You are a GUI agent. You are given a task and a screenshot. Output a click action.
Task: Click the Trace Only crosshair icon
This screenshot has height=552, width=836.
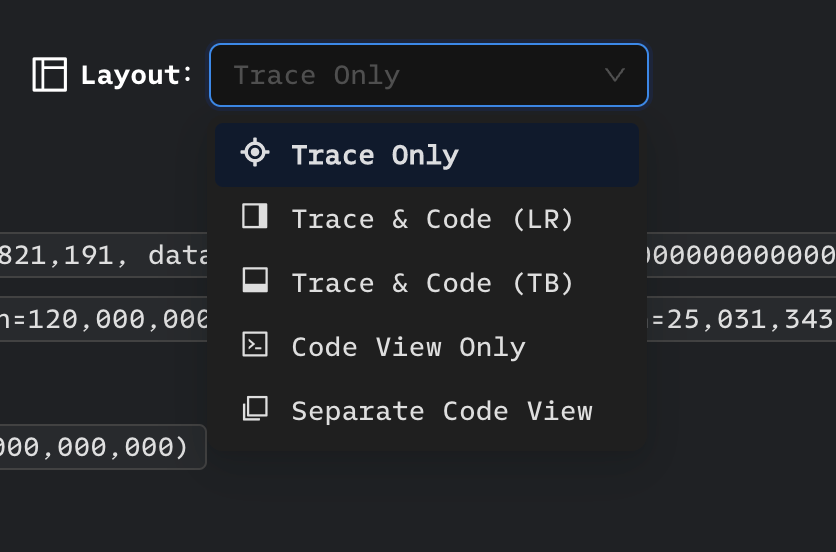click(x=255, y=153)
